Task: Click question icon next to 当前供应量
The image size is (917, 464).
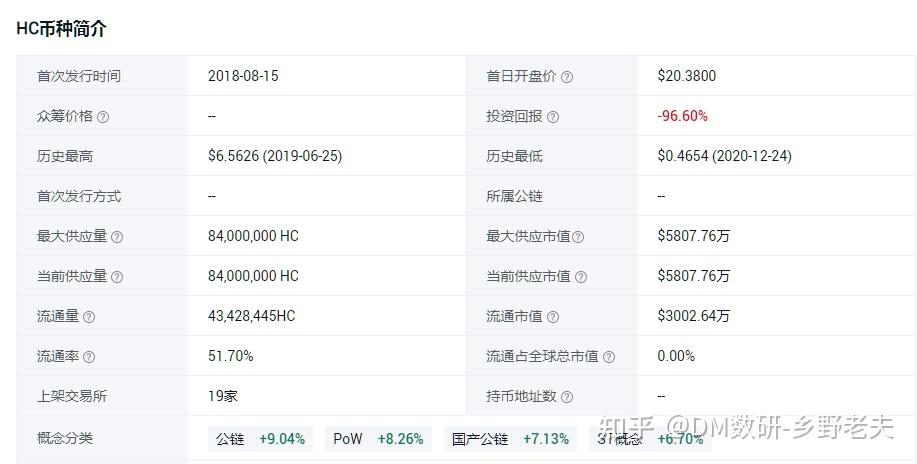Action: point(117,277)
